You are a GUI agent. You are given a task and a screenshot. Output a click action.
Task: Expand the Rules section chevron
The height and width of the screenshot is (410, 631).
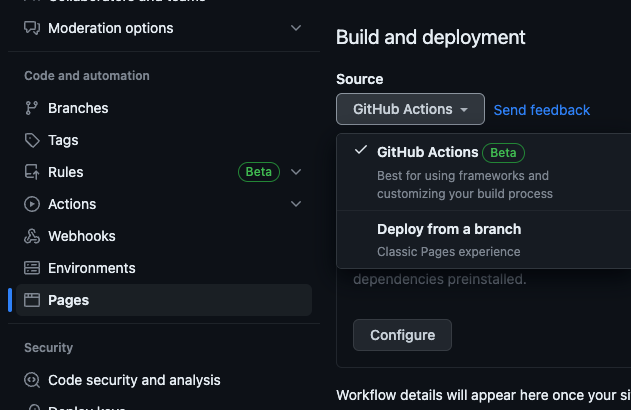[296, 172]
